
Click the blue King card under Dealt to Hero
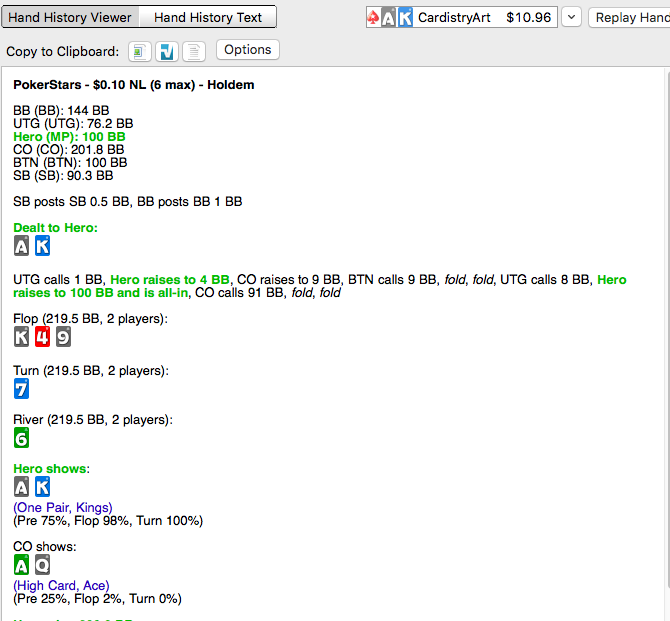tap(42, 246)
